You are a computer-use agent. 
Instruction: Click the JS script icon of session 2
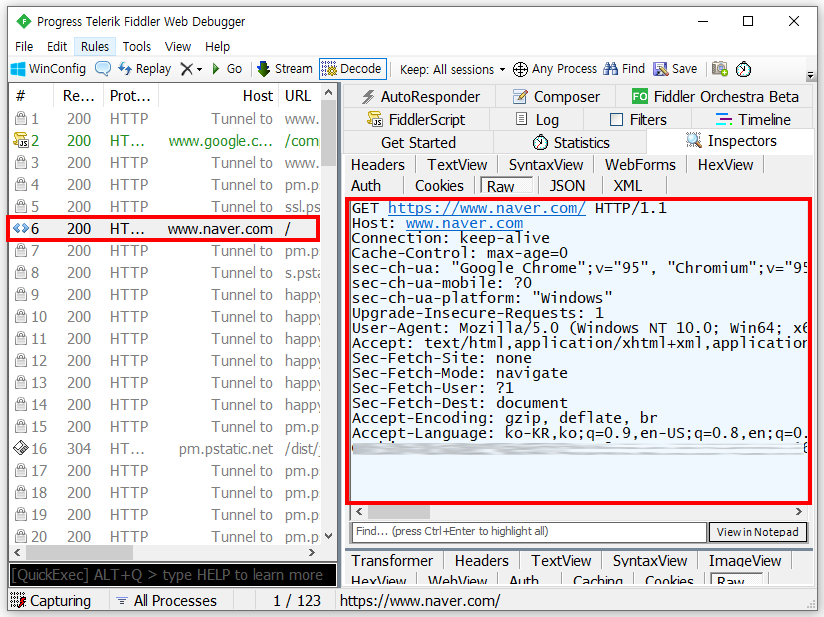pos(20,140)
